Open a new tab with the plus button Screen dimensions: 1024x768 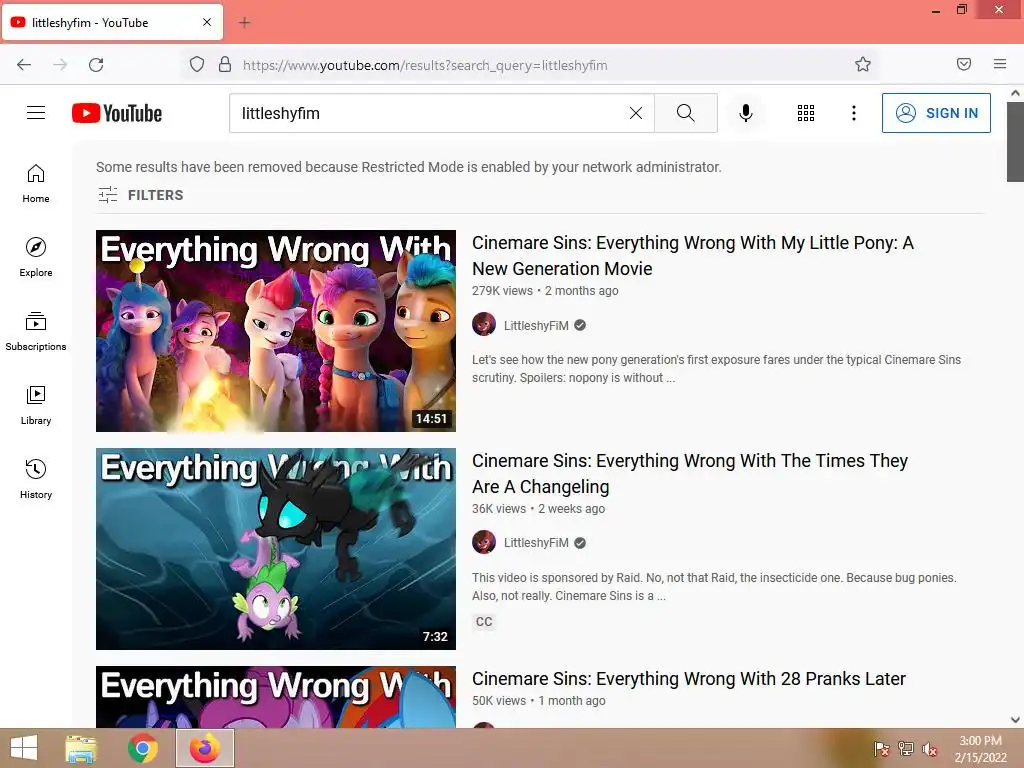coord(244,23)
